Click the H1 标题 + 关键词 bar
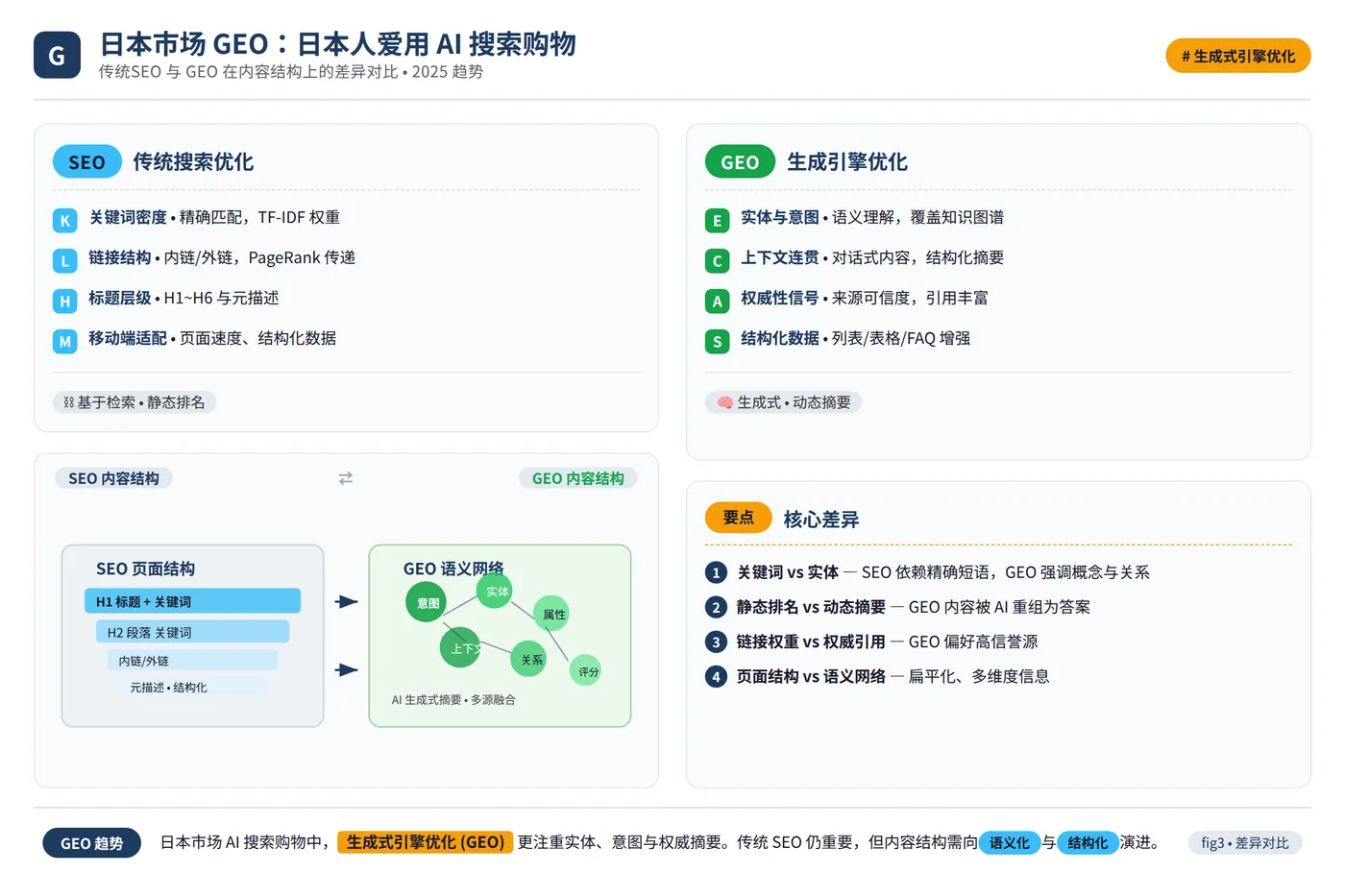Viewport: 1345px width, 896px height. (x=192, y=601)
